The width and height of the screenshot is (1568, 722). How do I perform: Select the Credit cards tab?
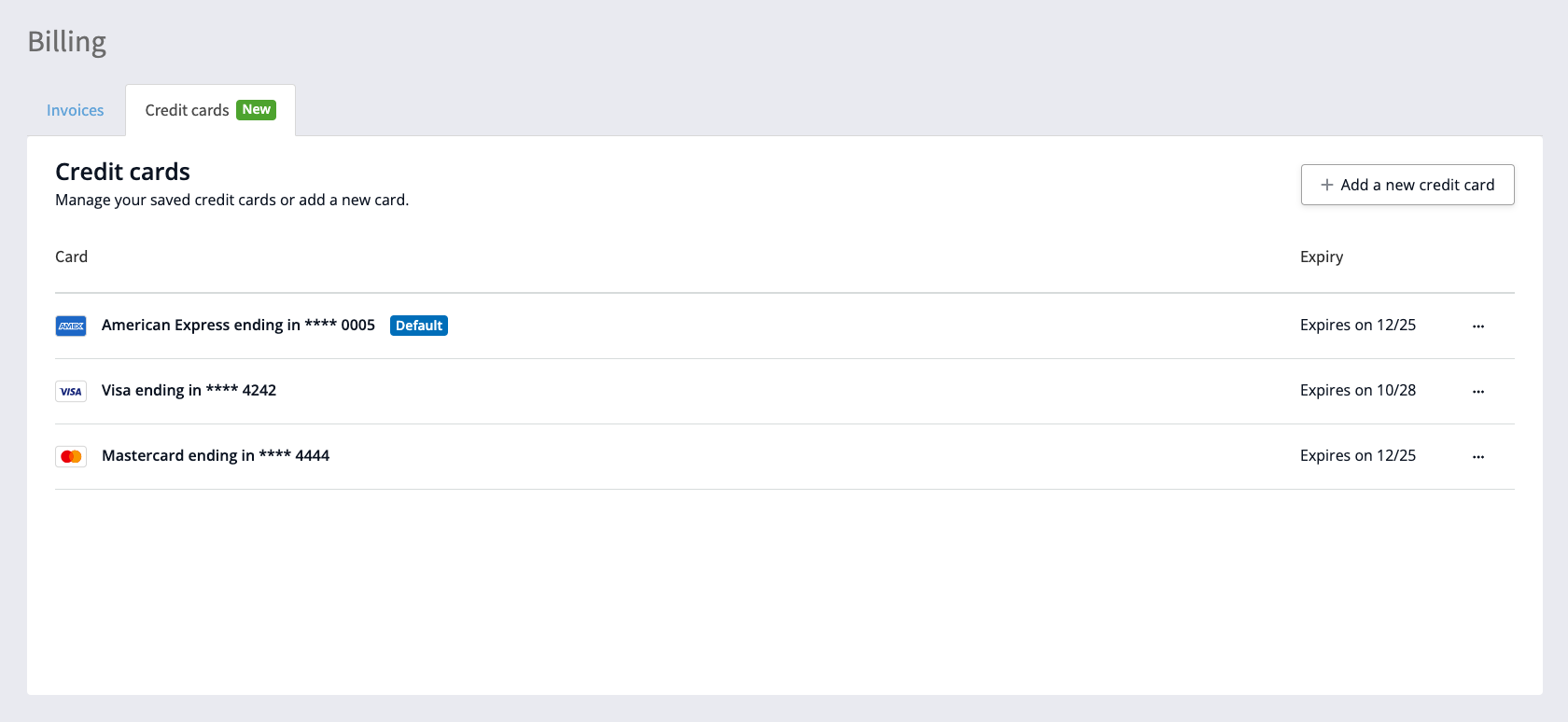pos(187,110)
